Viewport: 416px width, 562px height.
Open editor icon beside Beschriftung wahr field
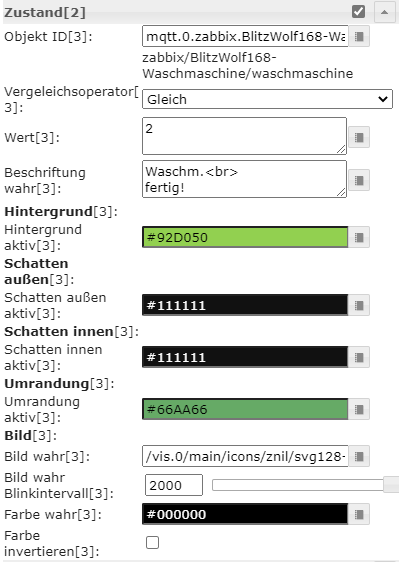coord(359,180)
